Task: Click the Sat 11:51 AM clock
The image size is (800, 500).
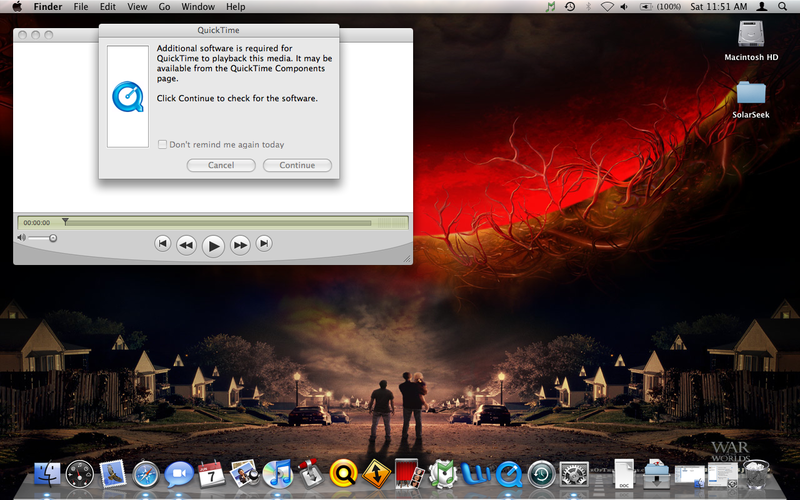Action: pyautogui.click(x=718, y=7)
